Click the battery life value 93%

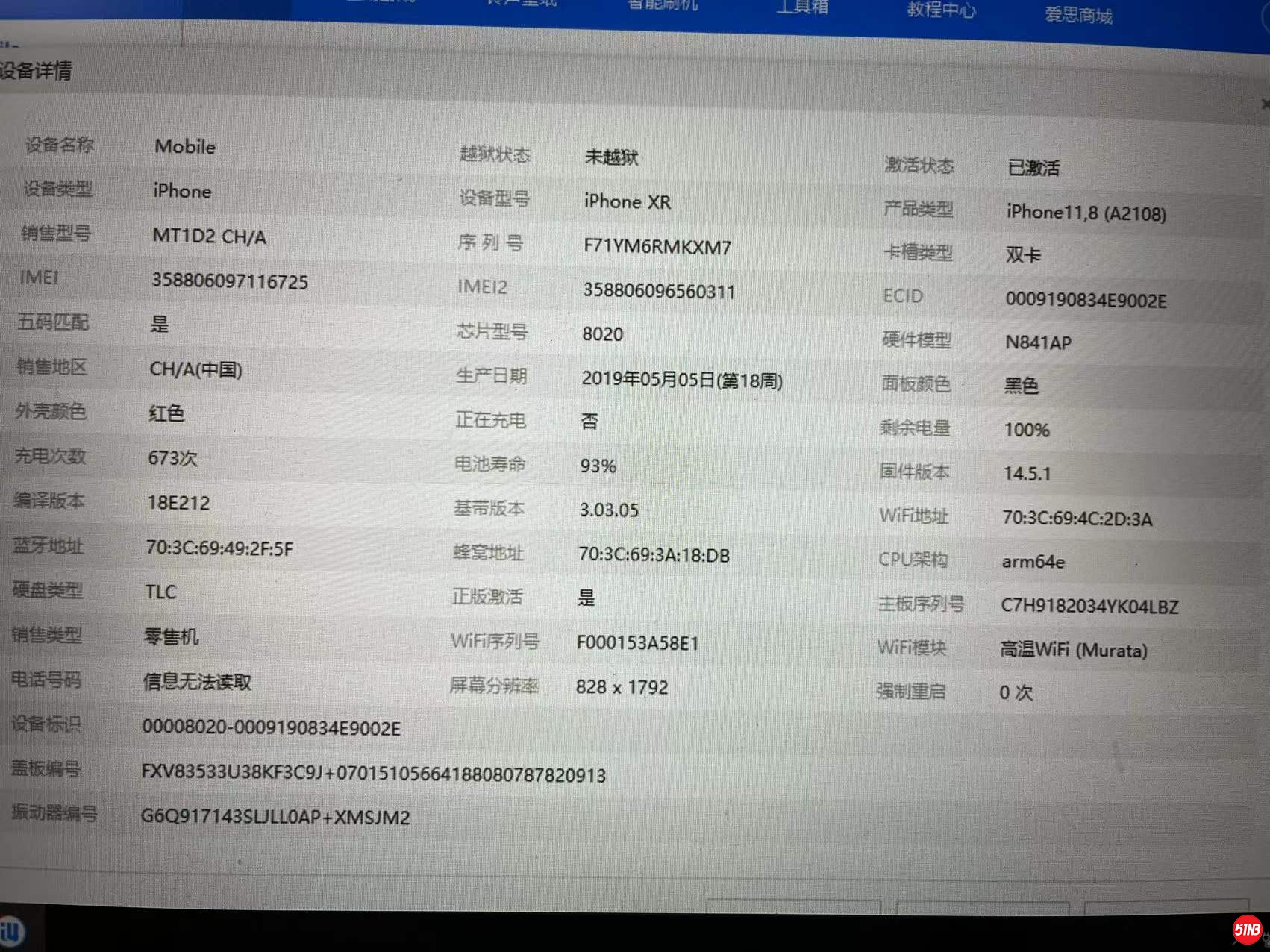click(598, 466)
